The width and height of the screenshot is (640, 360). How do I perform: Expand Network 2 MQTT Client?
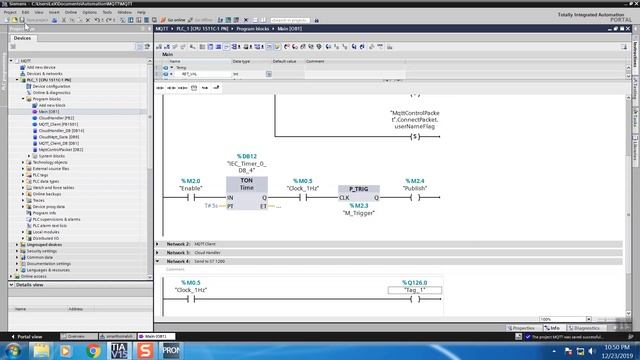158,244
